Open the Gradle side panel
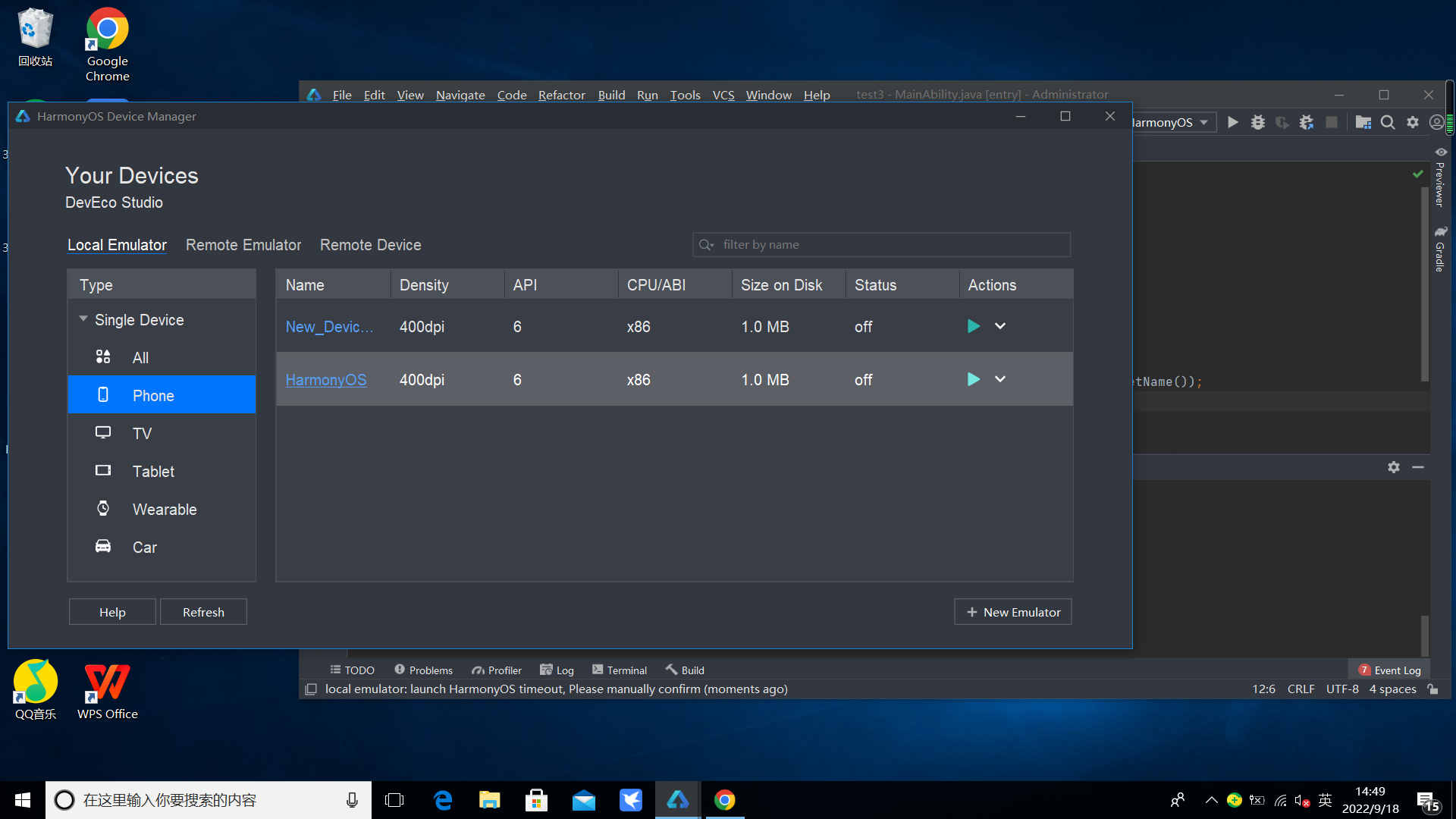Viewport: 1456px width, 819px height. click(1439, 249)
